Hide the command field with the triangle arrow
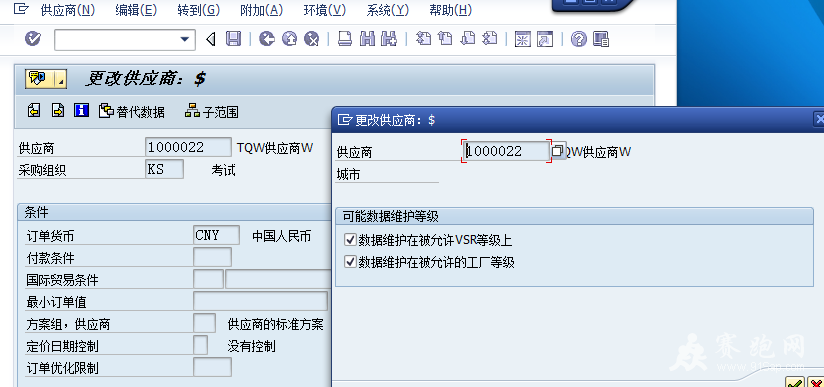This screenshot has height=387, width=824. click(x=211, y=39)
